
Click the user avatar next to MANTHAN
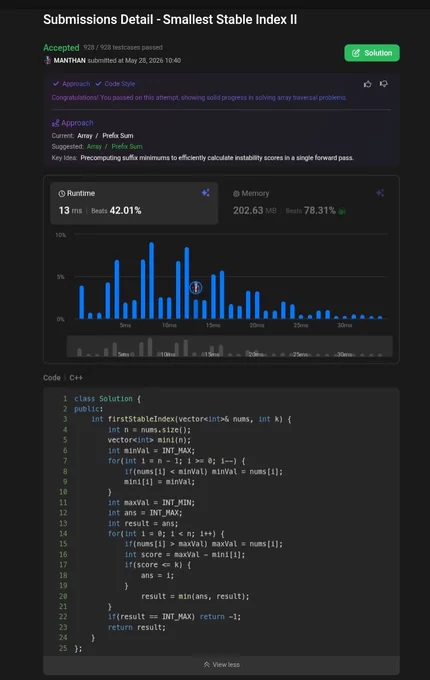48,60
